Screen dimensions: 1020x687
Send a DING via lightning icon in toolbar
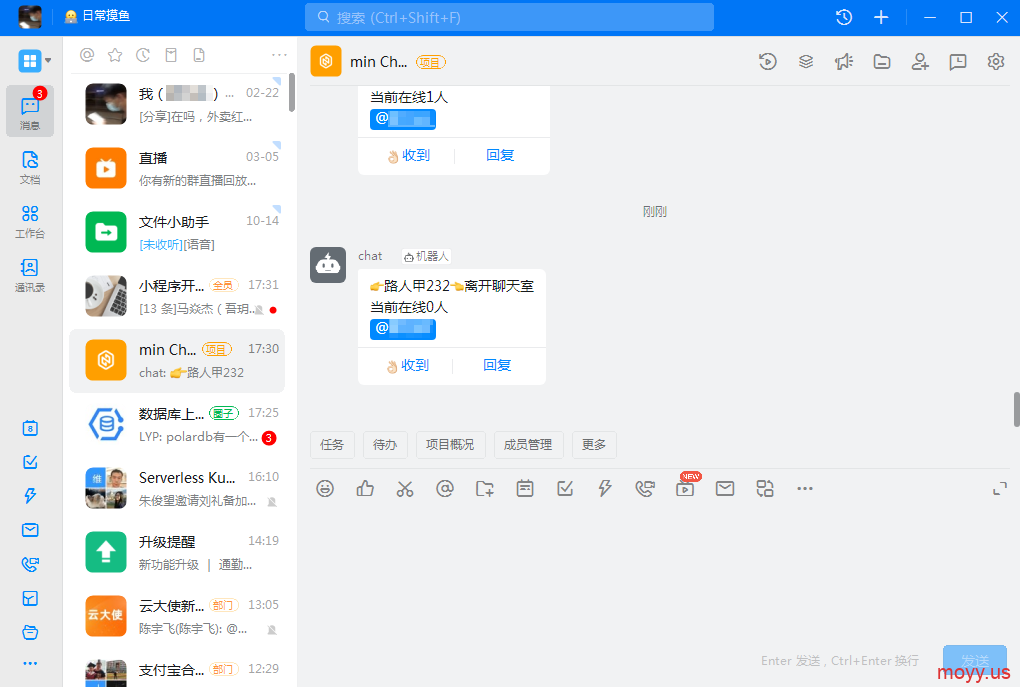(x=605, y=488)
